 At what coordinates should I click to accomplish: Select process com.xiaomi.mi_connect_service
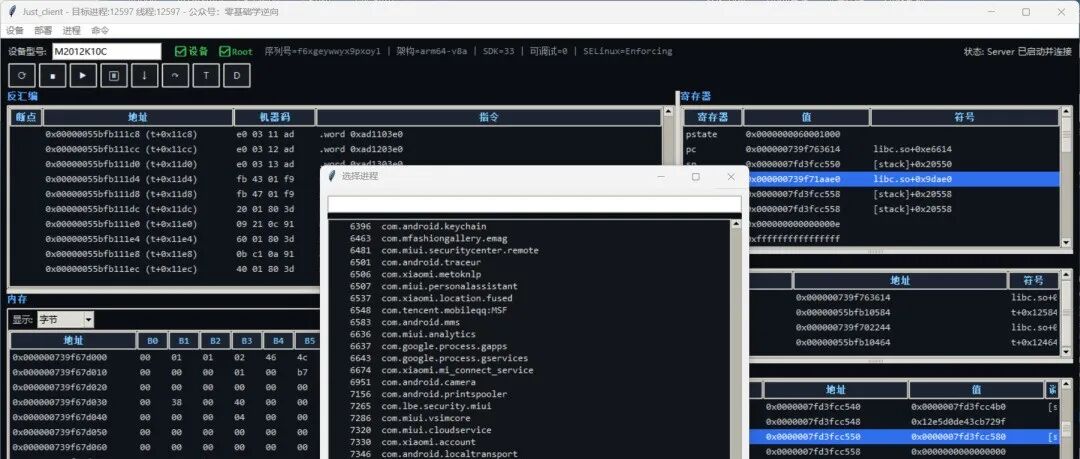pyautogui.click(x=529, y=370)
